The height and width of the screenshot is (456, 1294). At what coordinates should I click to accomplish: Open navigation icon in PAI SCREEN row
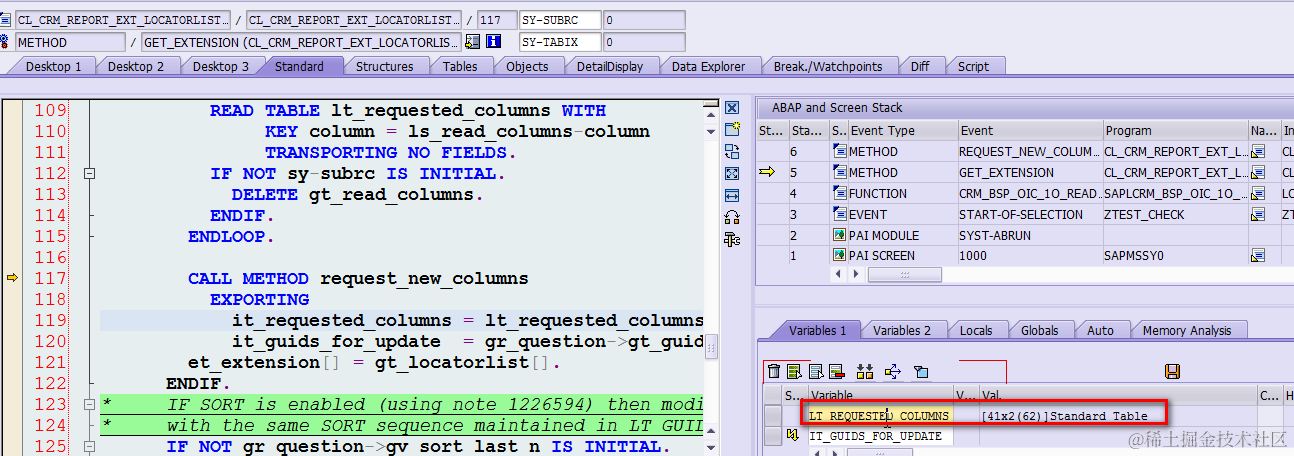1258,256
